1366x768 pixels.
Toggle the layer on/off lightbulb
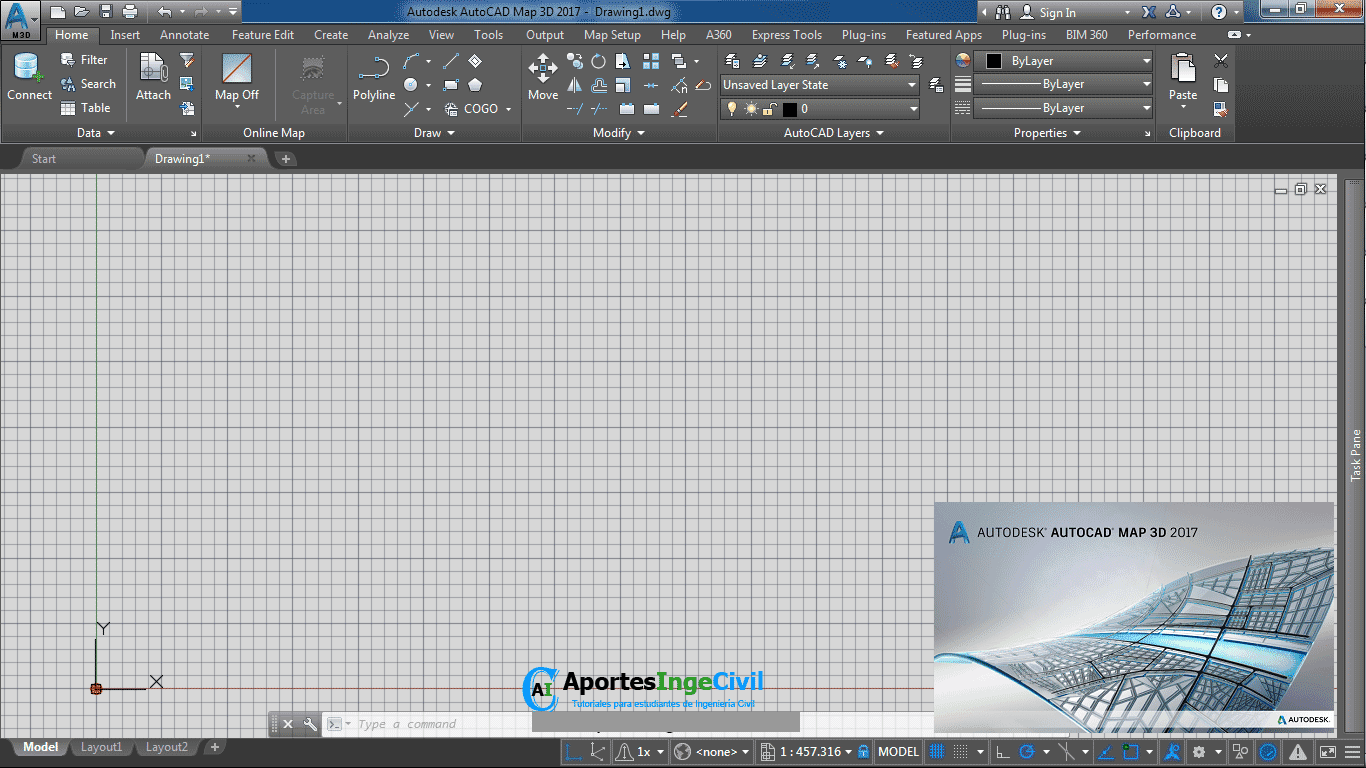click(732, 109)
